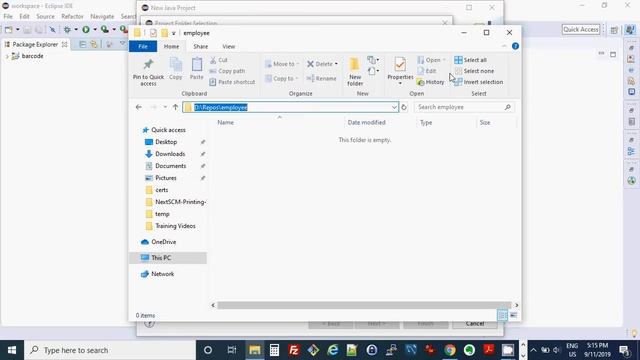Open Downloads in navigation pane
Image resolution: width=640 pixels, height=360 pixels.
coord(170,154)
